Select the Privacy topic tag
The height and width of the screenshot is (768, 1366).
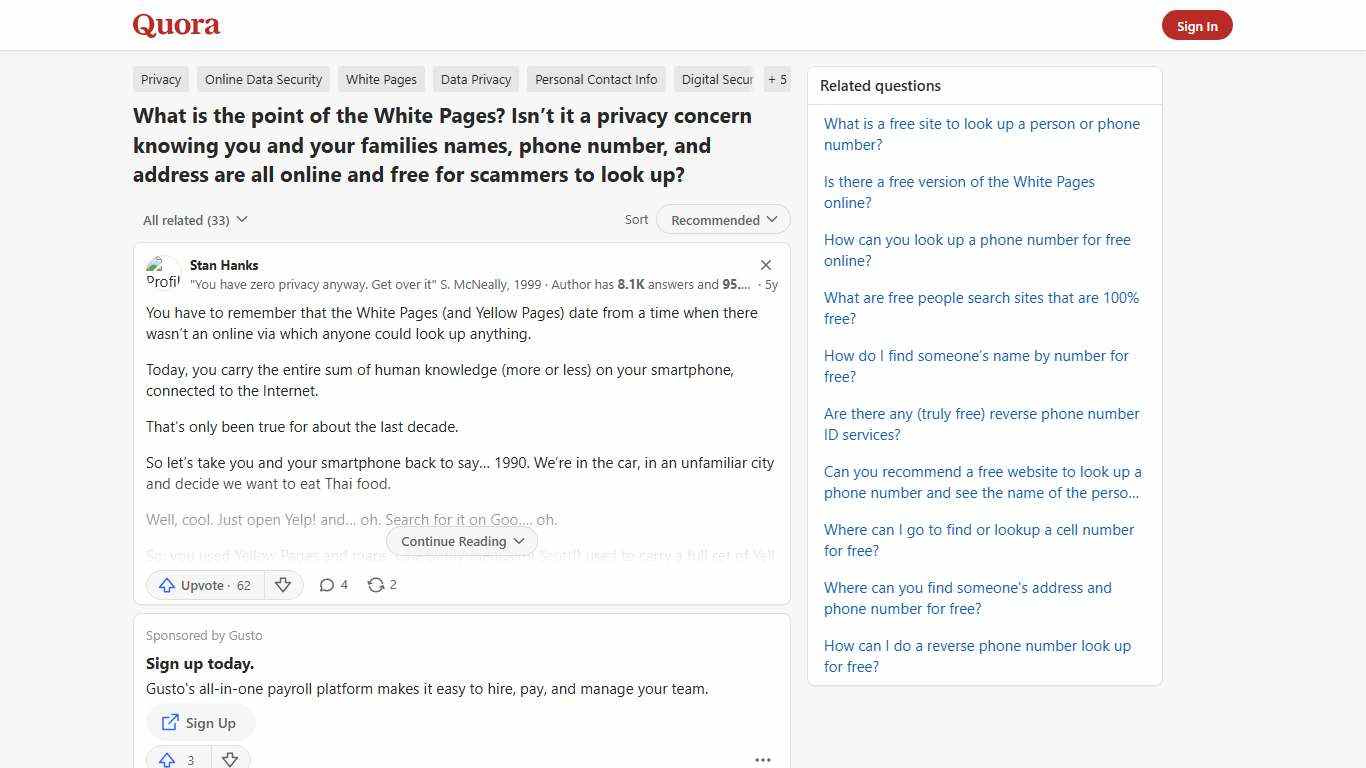click(160, 79)
